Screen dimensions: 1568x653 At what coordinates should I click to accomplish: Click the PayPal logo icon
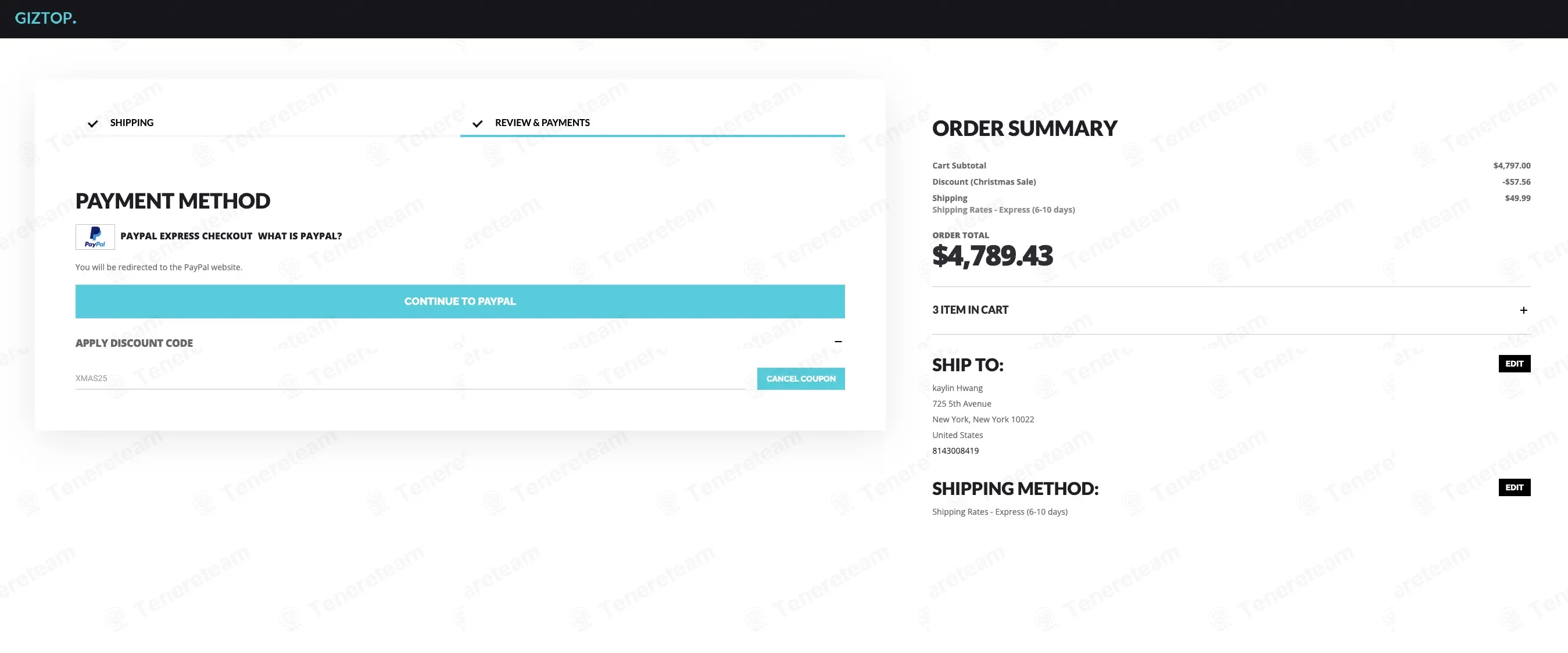(x=95, y=236)
